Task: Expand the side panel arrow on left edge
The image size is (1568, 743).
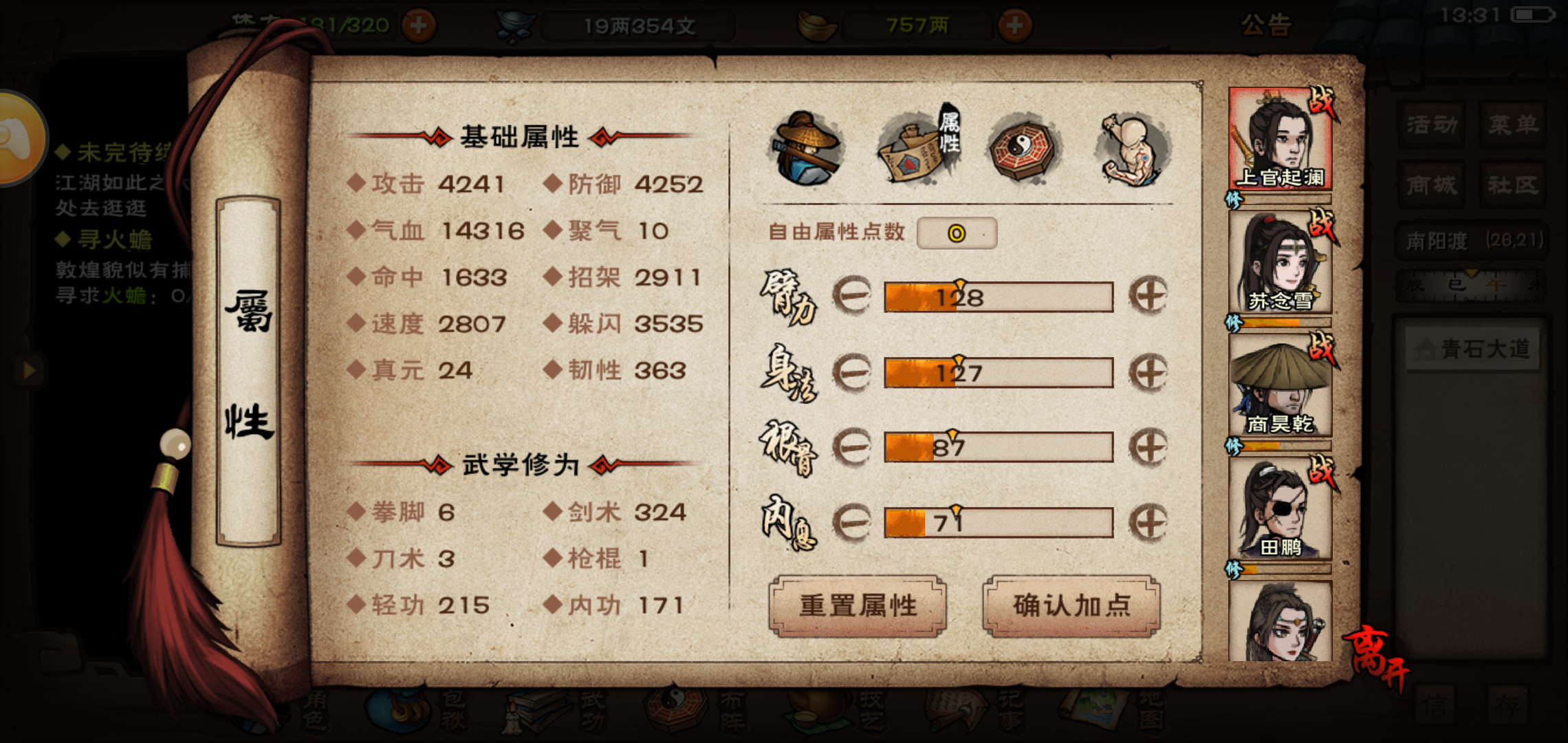Action: coord(28,370)
